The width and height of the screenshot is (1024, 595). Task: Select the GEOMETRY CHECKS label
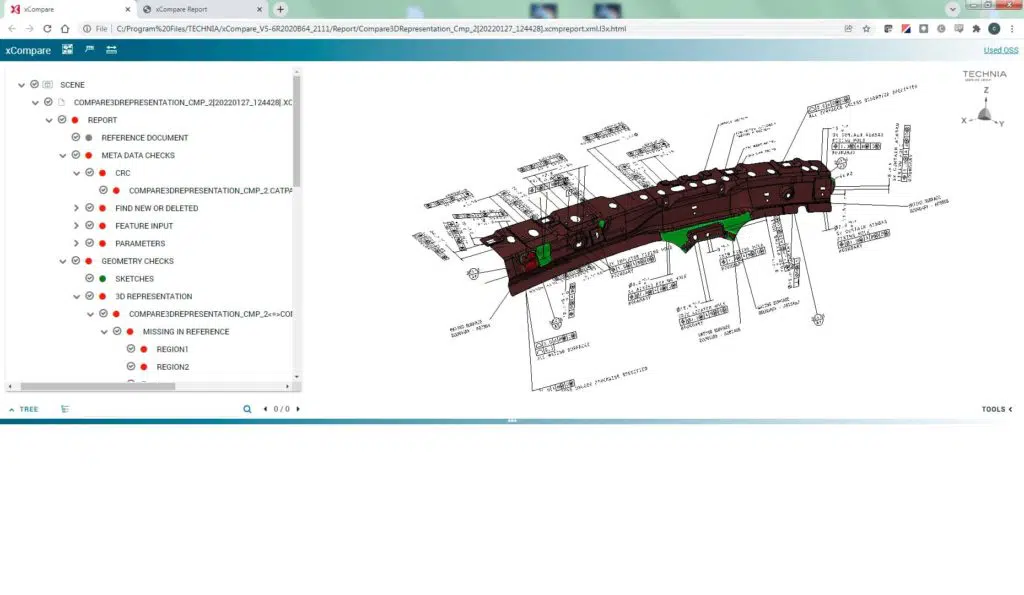(137, 261)
